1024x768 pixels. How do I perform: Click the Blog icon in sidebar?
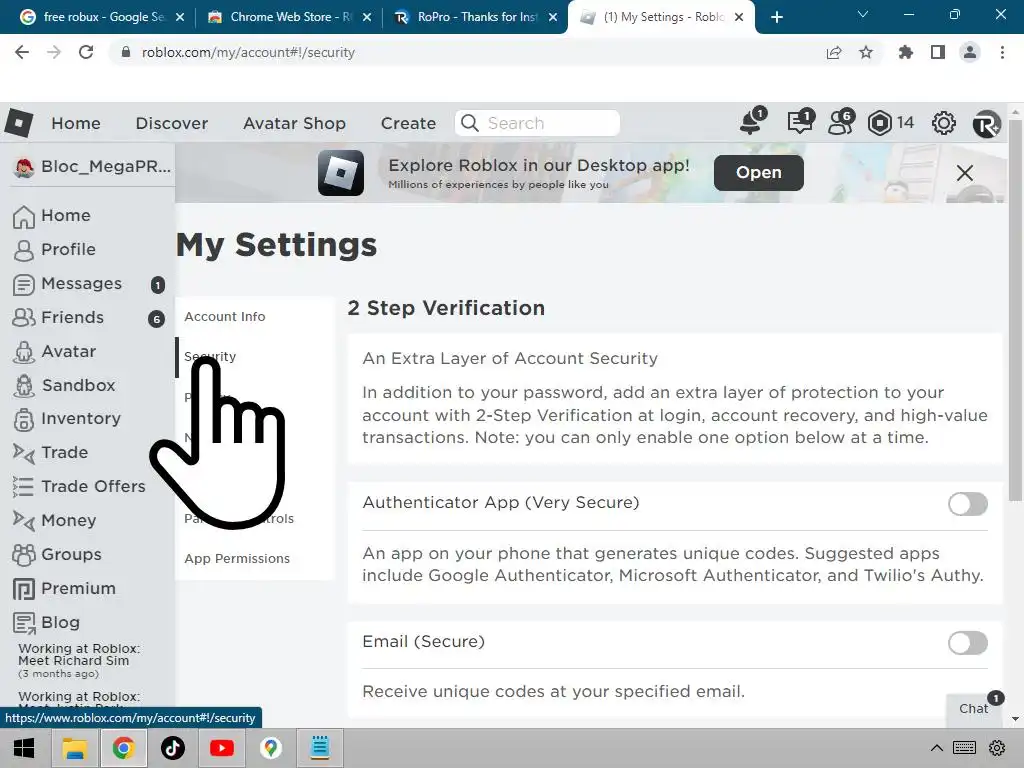pos(24,623)
